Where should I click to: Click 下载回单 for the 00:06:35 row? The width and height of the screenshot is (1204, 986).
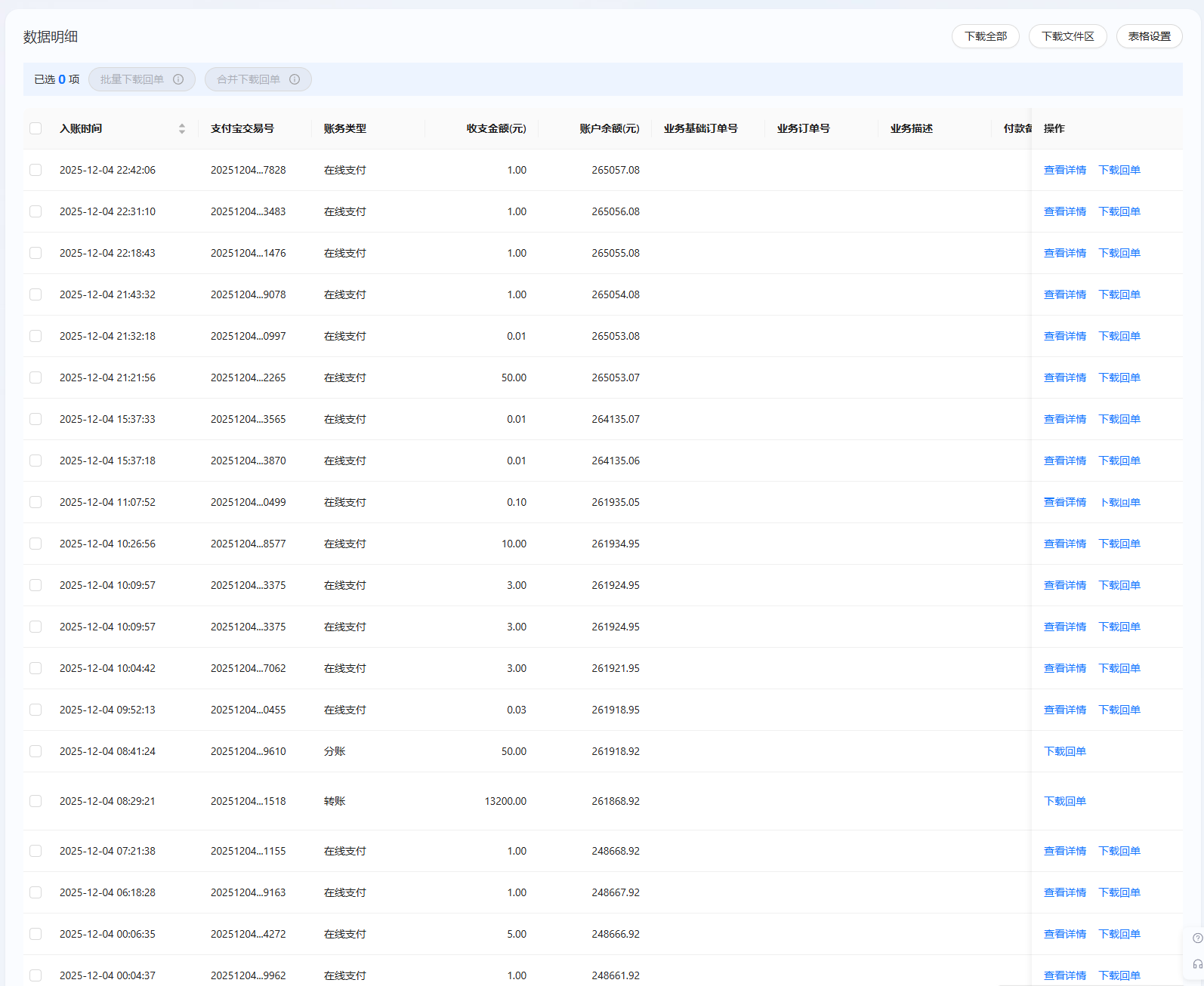(x=1119, y=934)
